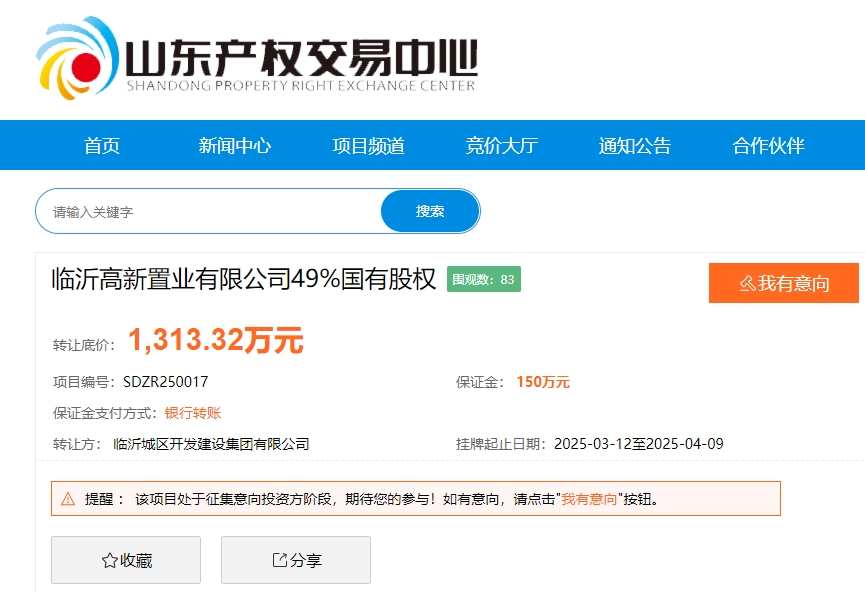Open the 项目频道 menu item
Screen dimensions: 865x592
369,146
